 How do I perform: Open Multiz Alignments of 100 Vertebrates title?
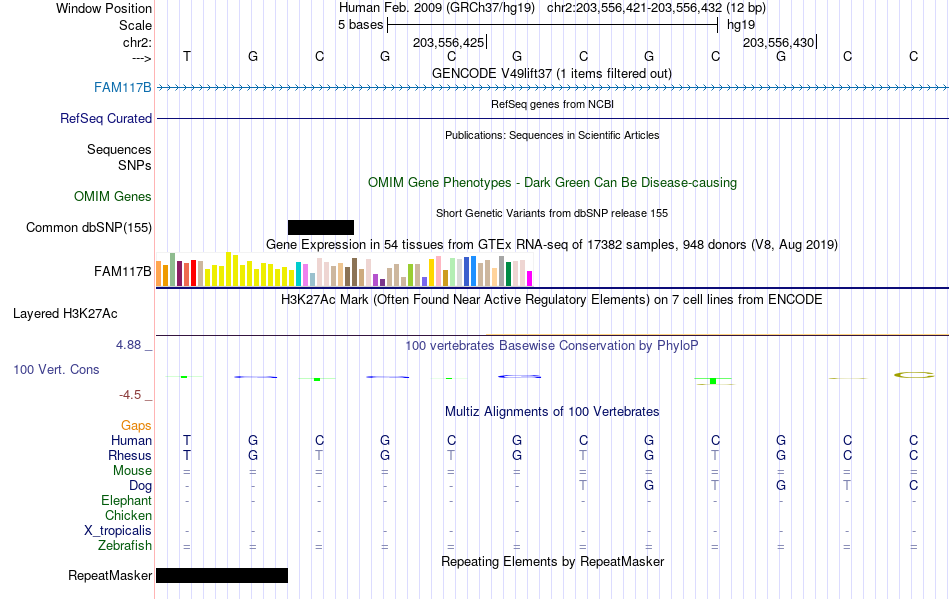click(552, 411)
